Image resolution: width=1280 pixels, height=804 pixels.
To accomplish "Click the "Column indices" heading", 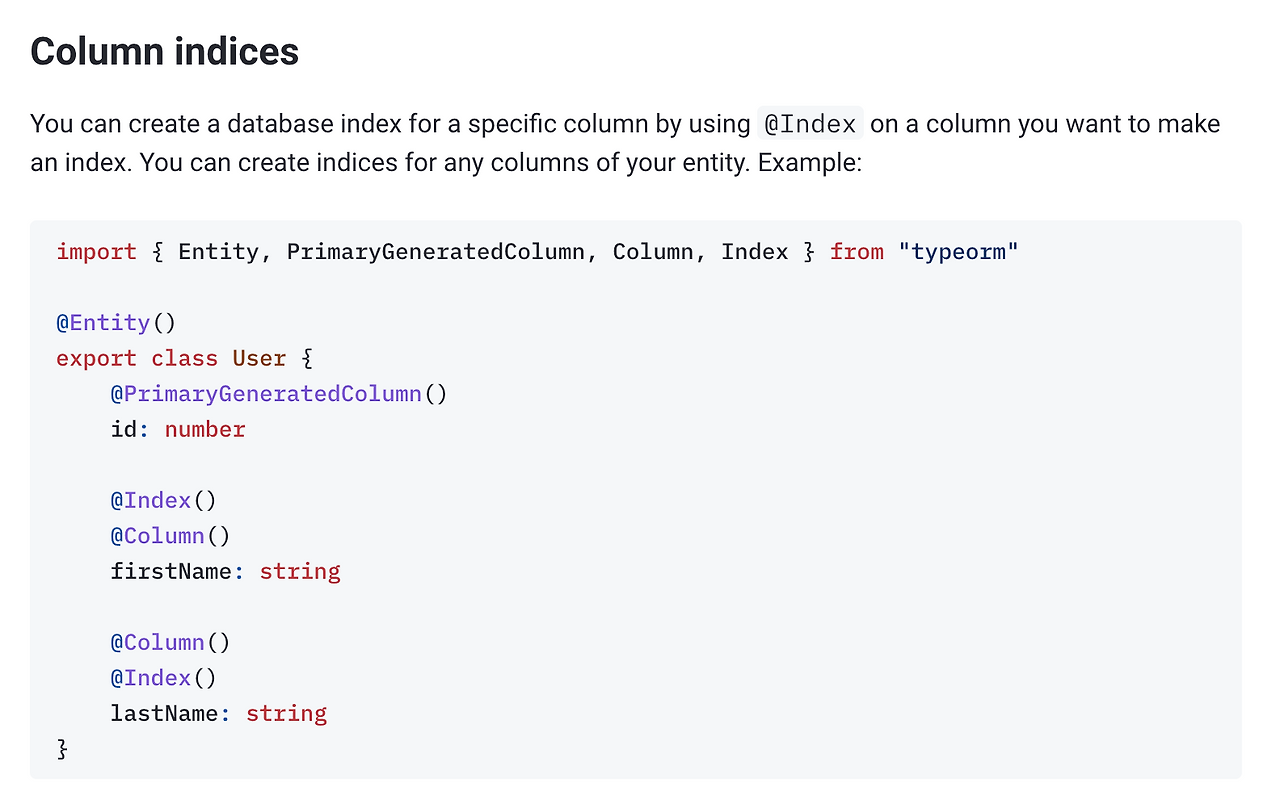I will tap(165, 52).
